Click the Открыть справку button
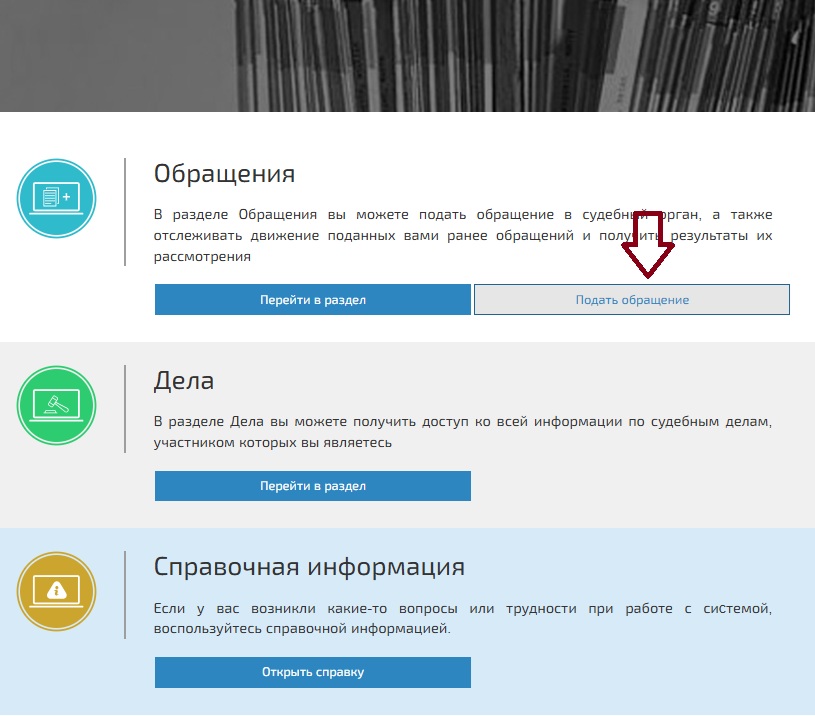Viewport: 815px width, 716px height. pos(312,672)
